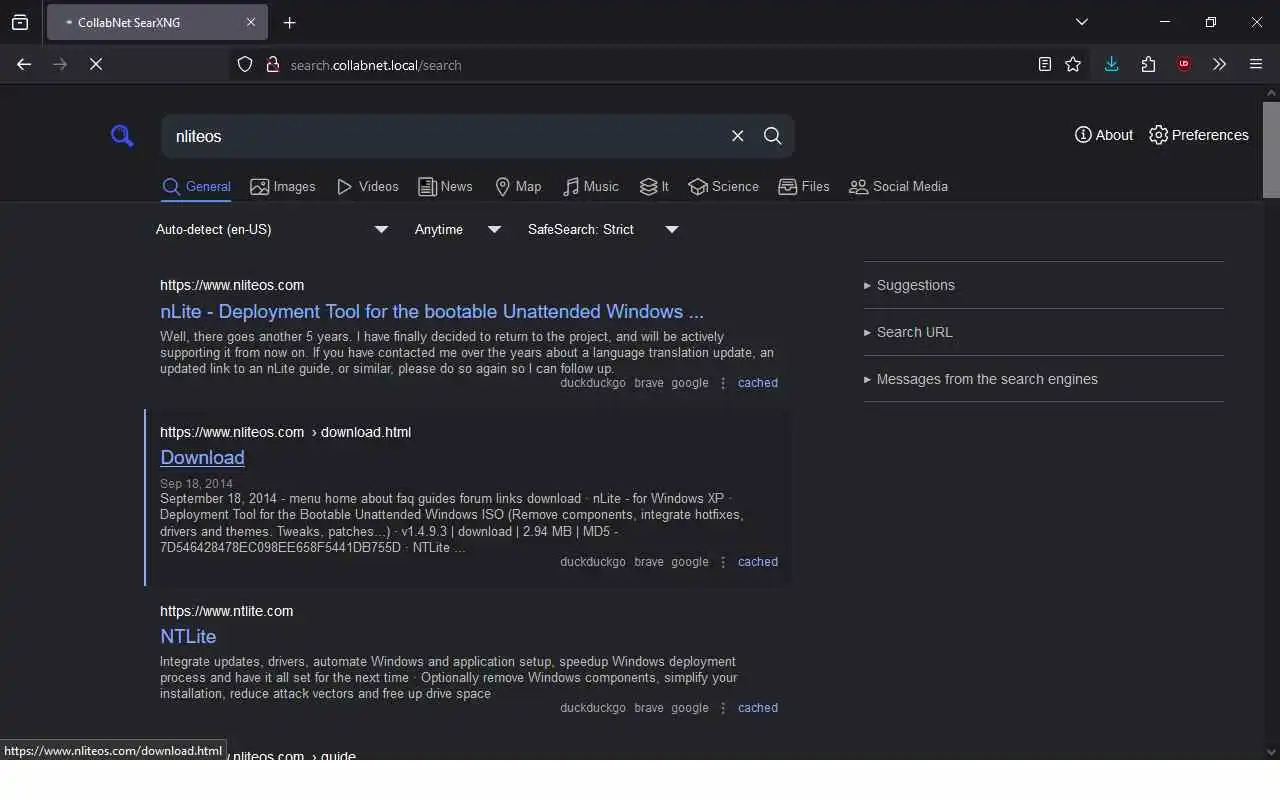
Task: Open the nLite Deployment Tool result link
Action: [x=432, y=311]
